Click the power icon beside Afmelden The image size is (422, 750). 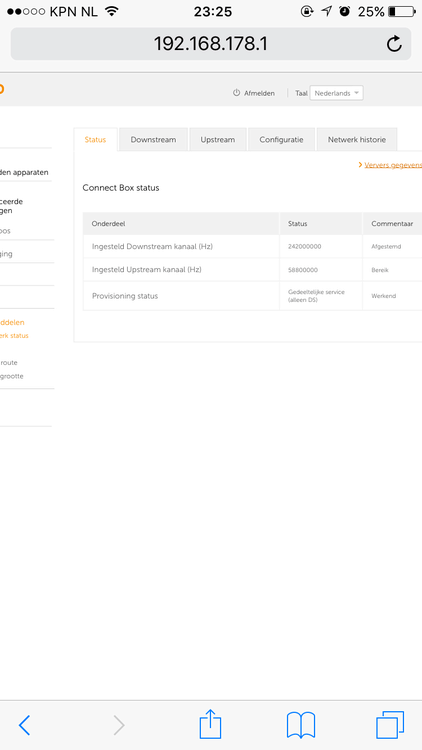[x=236, y=93]
